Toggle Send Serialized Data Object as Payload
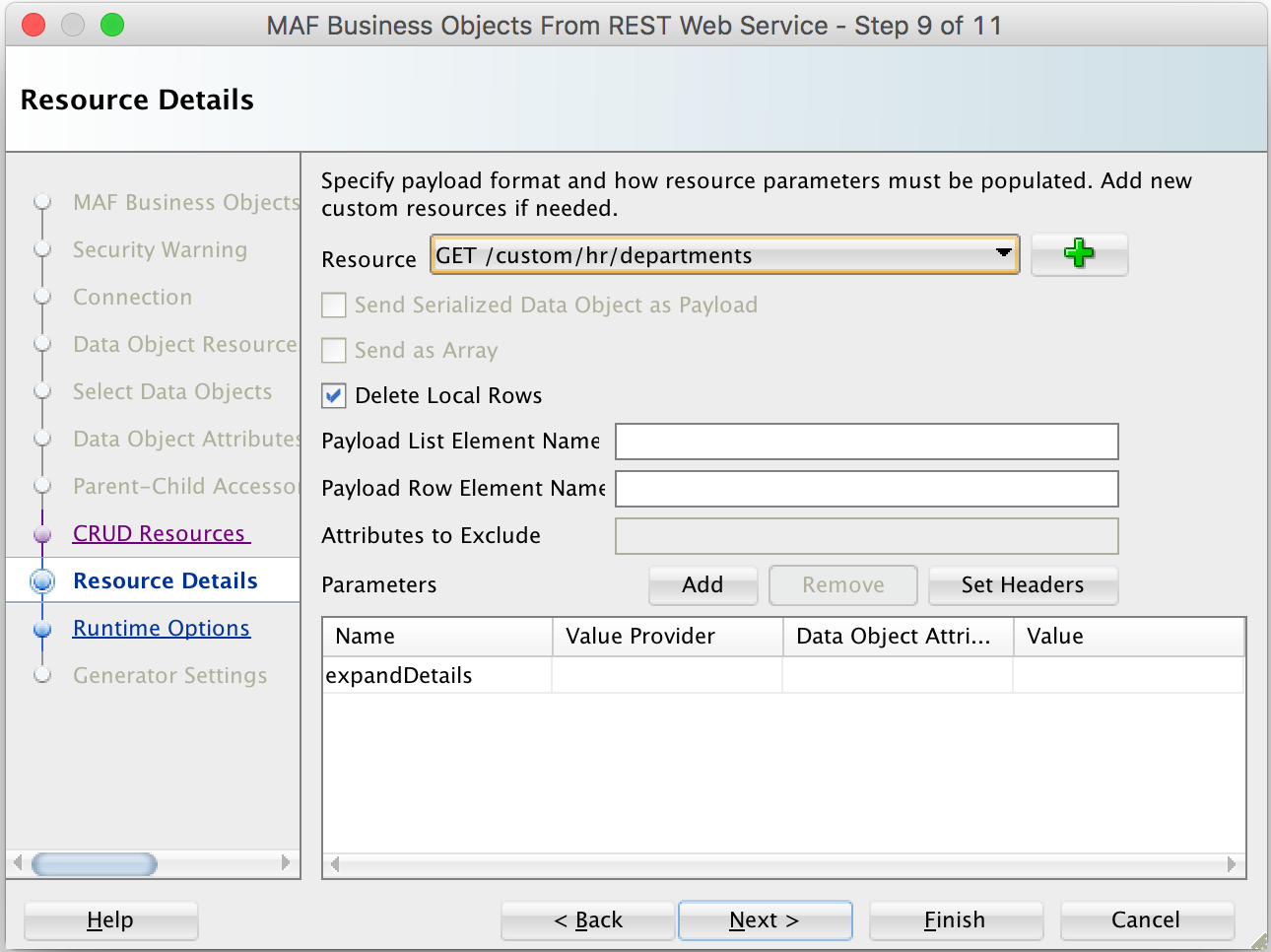1271x952 pixels. point(334,306)
